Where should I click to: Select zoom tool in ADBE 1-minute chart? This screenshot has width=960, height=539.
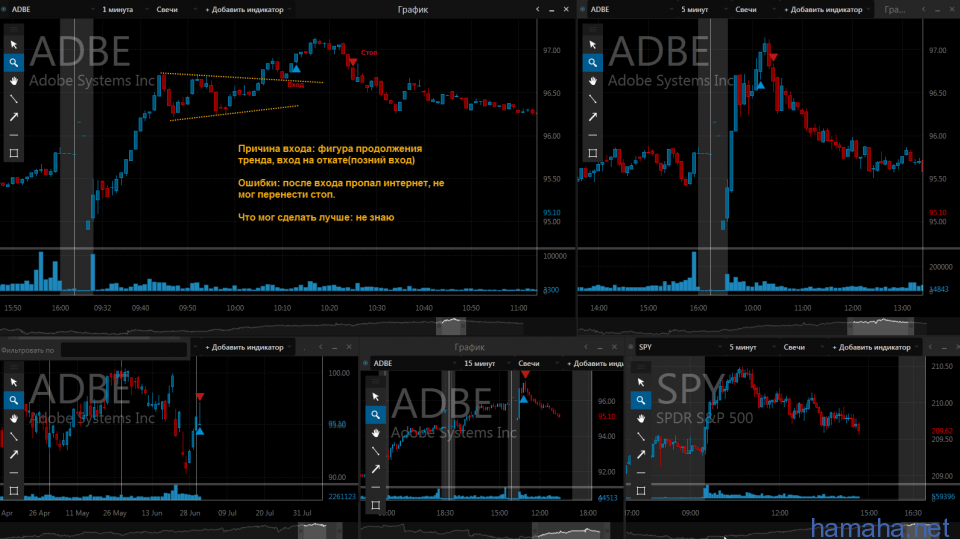[x=13, y=62]
